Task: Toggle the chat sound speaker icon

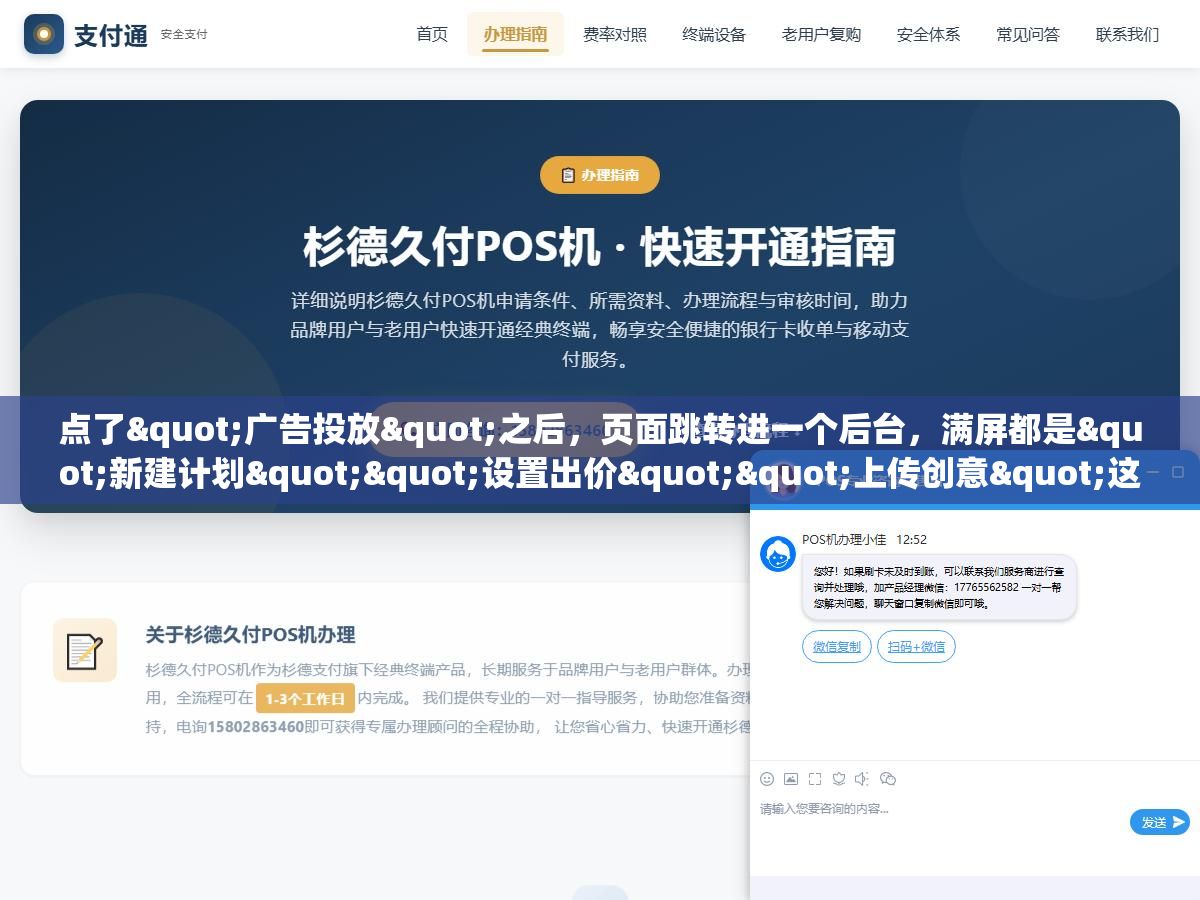Action: click(863, 779)
